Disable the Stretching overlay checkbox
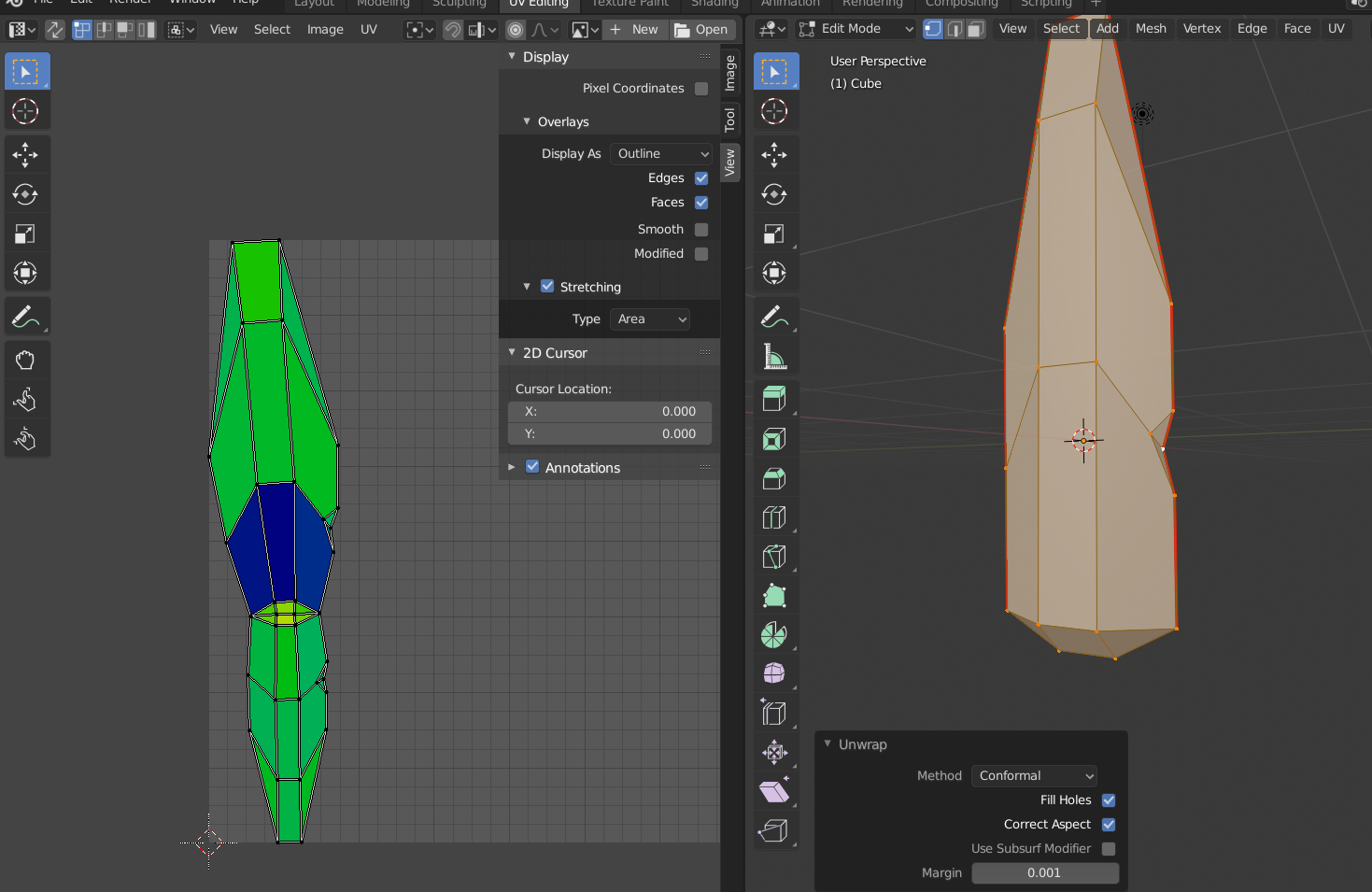Image resolution: width=1372 pixels, height=892 pixels. click(547, 287)
